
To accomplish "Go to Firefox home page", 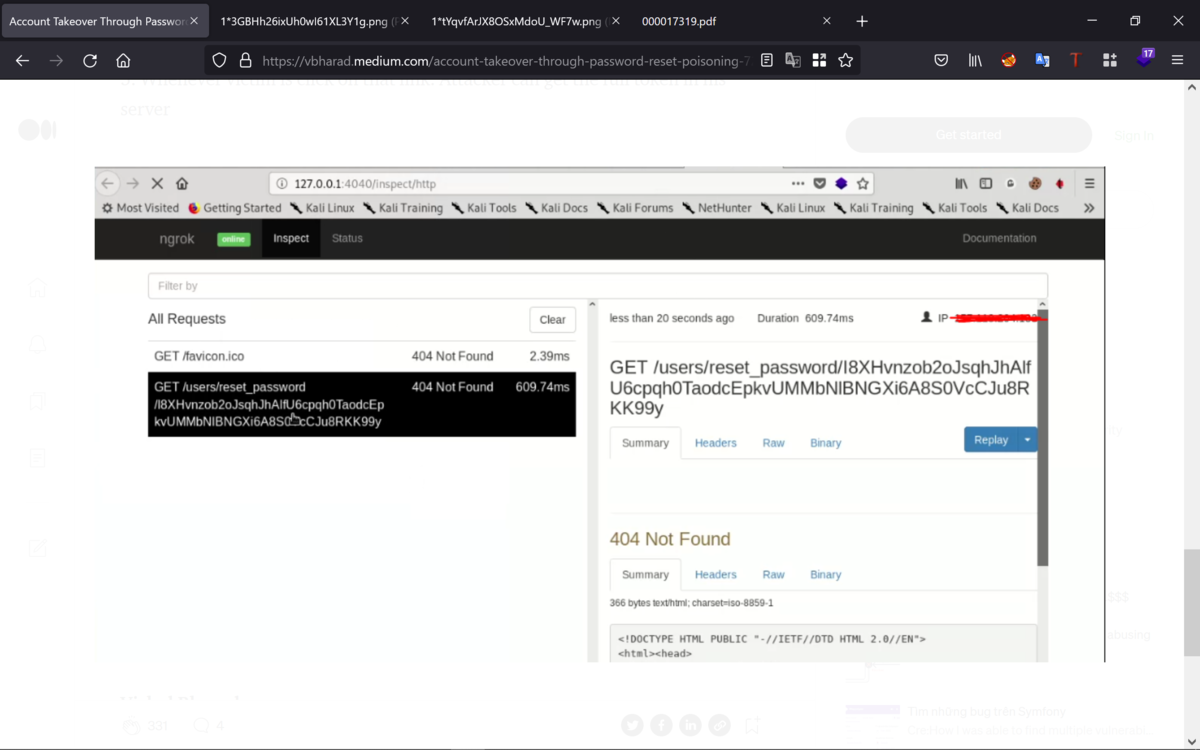I will (x=123, y=60).
